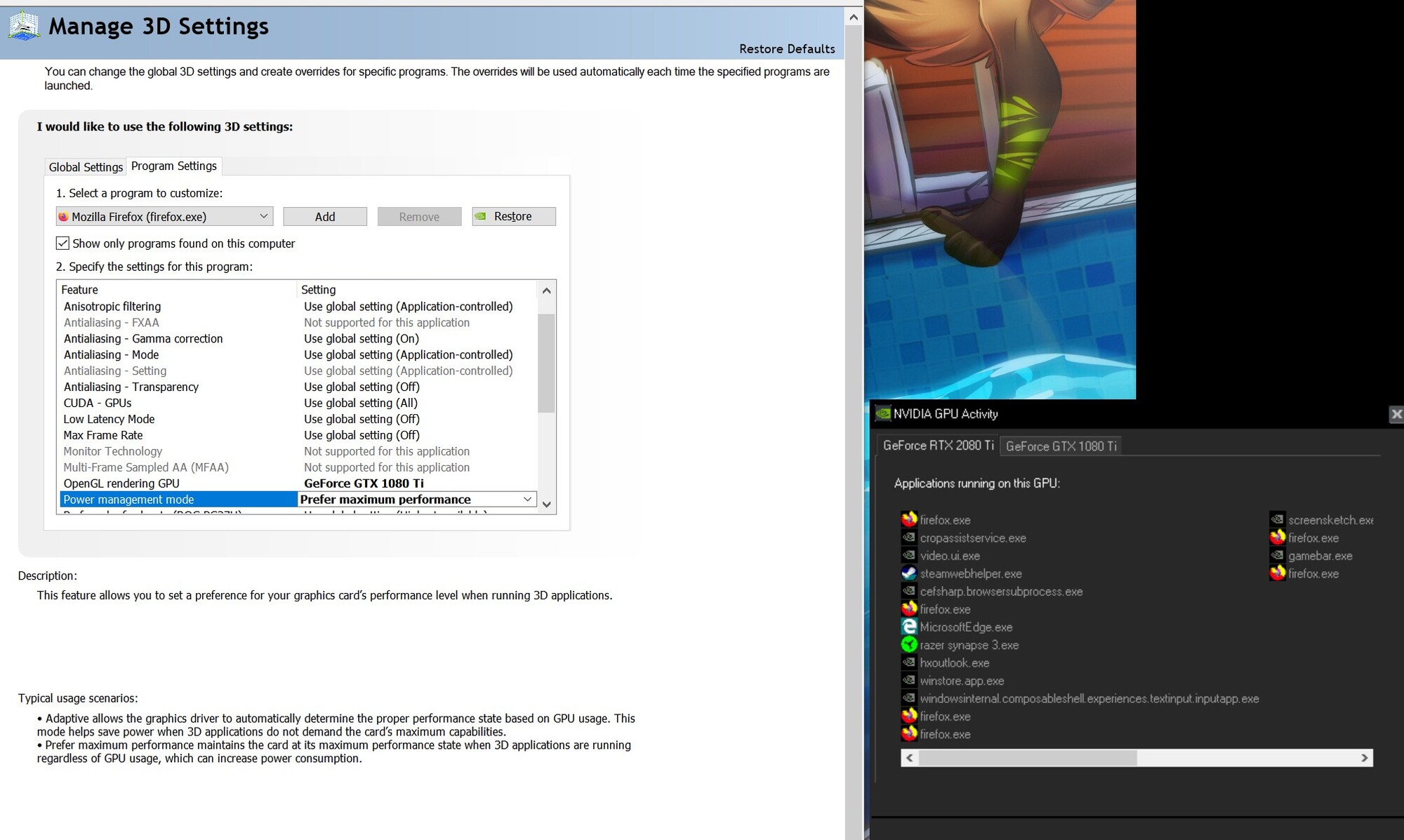Click right arrow of GPU Activity scrollbar
The image size is (1404, 840).
click(x=1365, y=758)
